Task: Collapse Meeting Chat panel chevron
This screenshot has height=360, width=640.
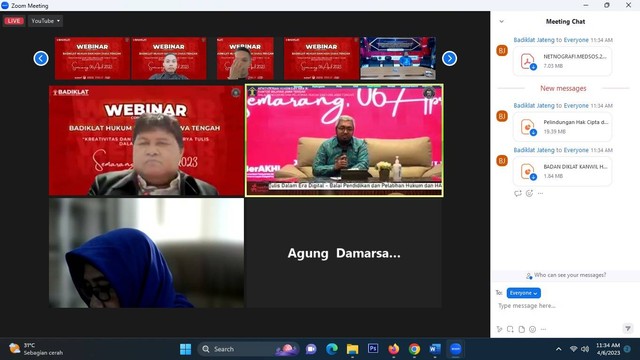Action: pyautogui.click(x=502, y=22)
